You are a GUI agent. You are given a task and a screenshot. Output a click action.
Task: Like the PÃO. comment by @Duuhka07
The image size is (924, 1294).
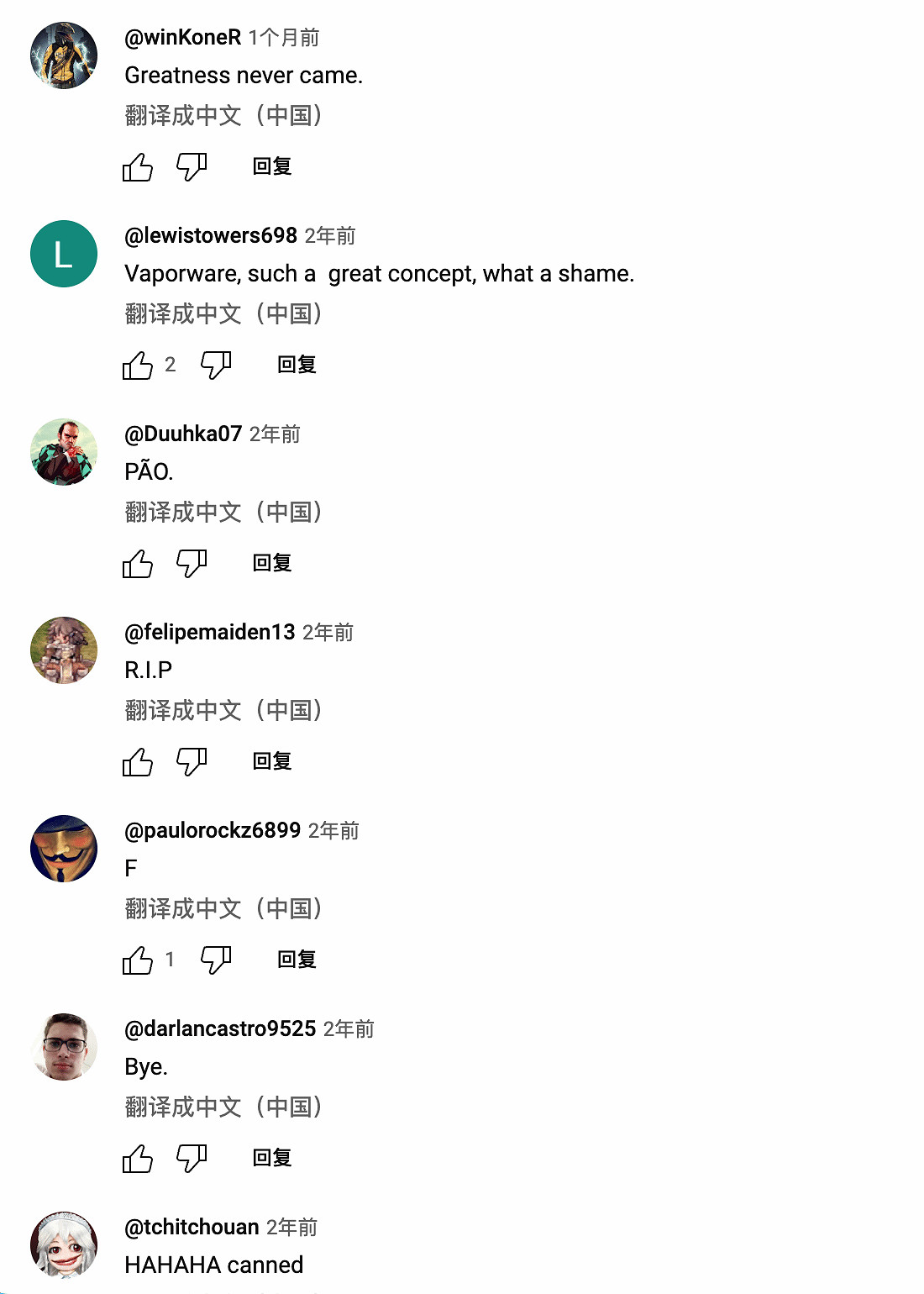click(138, 563)
